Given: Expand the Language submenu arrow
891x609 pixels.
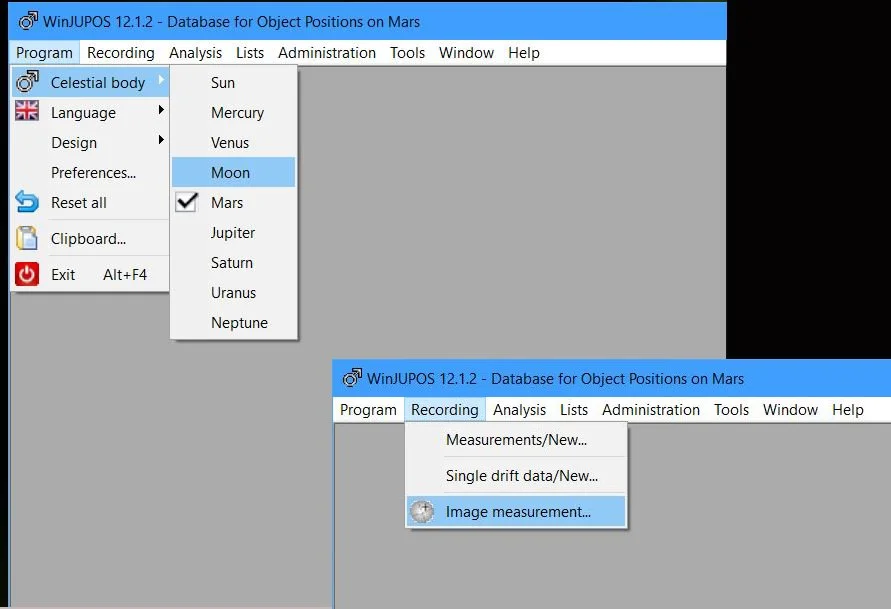Looking at the screenshot, I should 161,110.
